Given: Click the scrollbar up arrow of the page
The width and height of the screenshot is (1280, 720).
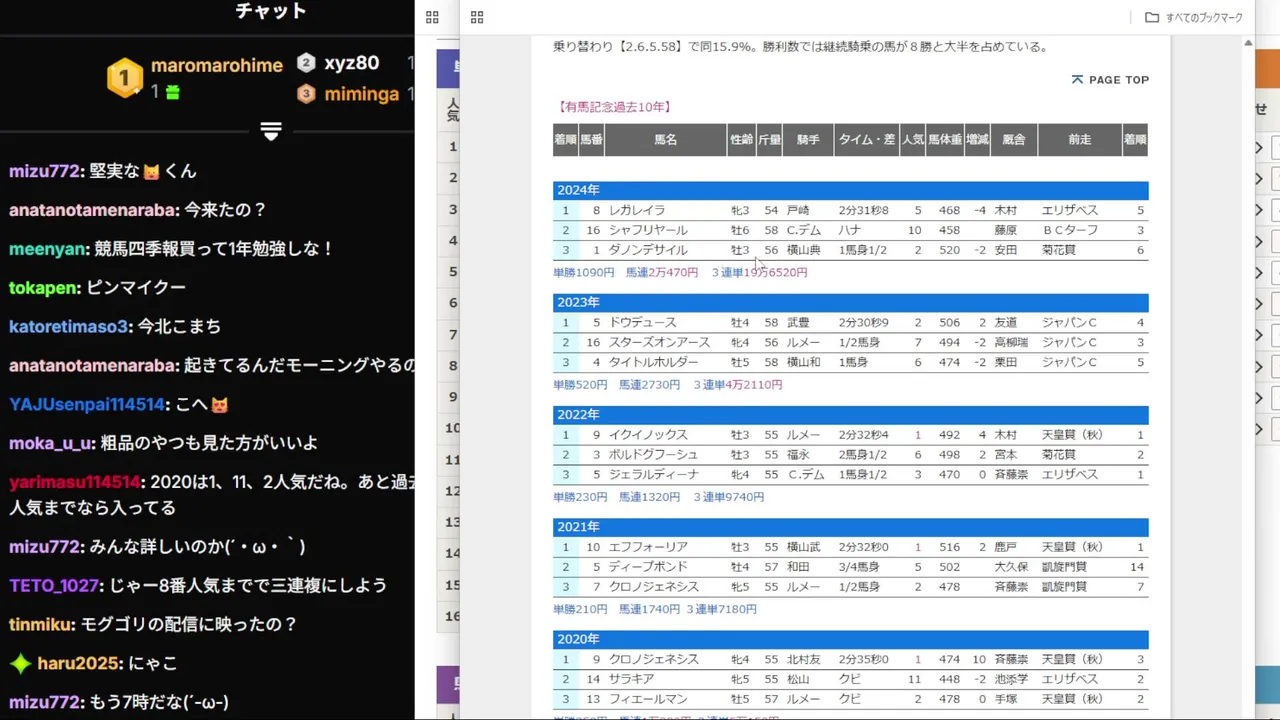Looking at the screenshot, I should click(1248, 43).
